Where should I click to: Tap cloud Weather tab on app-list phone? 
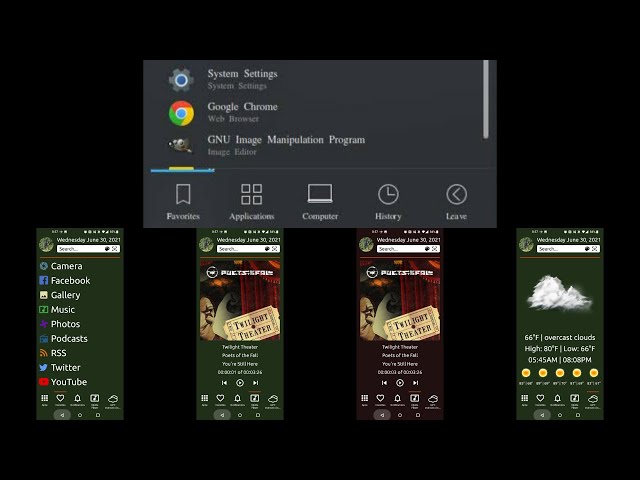113,400
